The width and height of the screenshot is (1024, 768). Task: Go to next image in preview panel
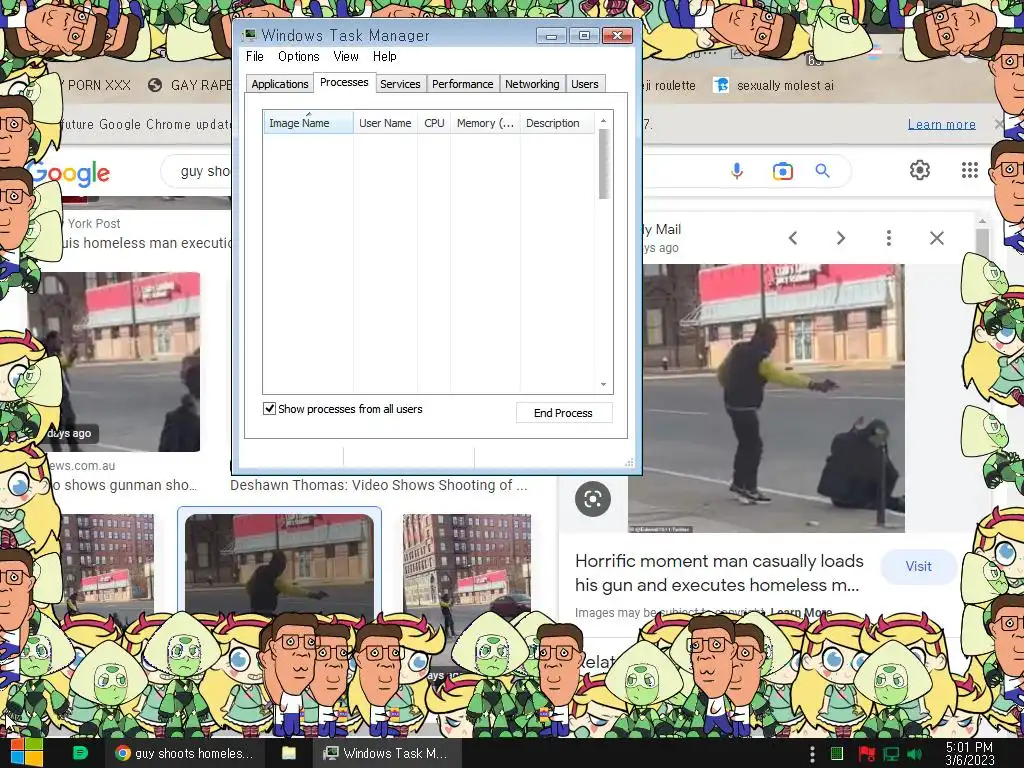pos(840,238)
